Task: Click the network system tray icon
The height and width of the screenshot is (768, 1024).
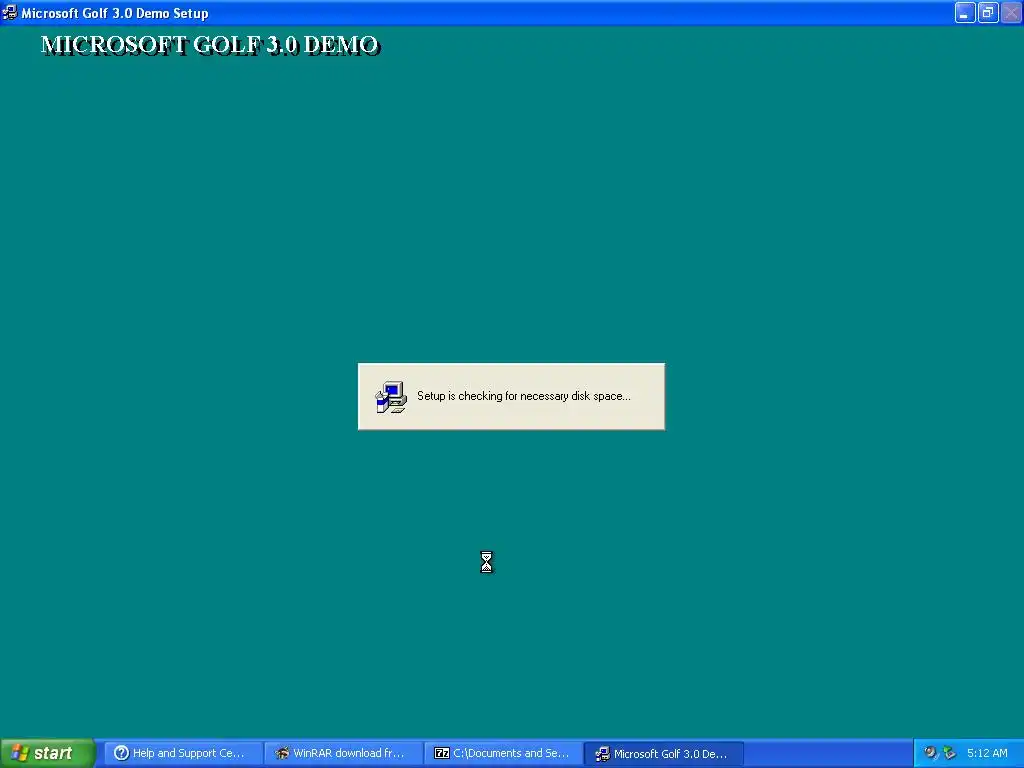Action: (x=950, y=753)
